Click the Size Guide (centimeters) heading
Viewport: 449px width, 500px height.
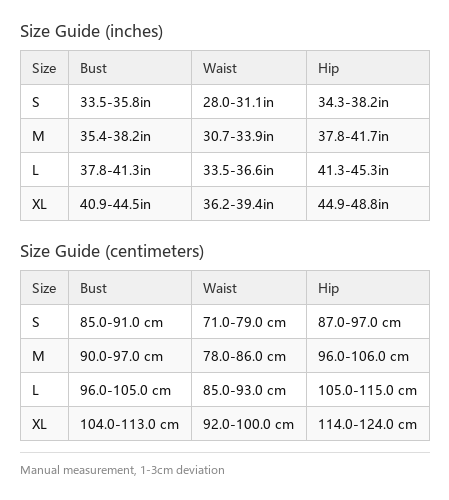click(112, 251)
